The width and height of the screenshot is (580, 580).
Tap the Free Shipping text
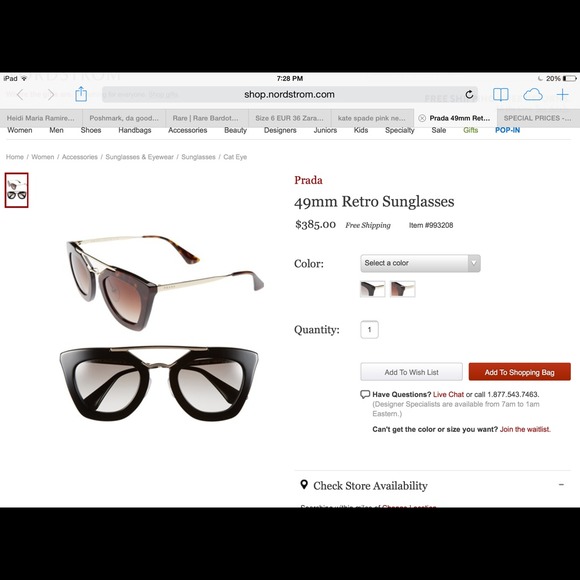(x=368, y=225)
